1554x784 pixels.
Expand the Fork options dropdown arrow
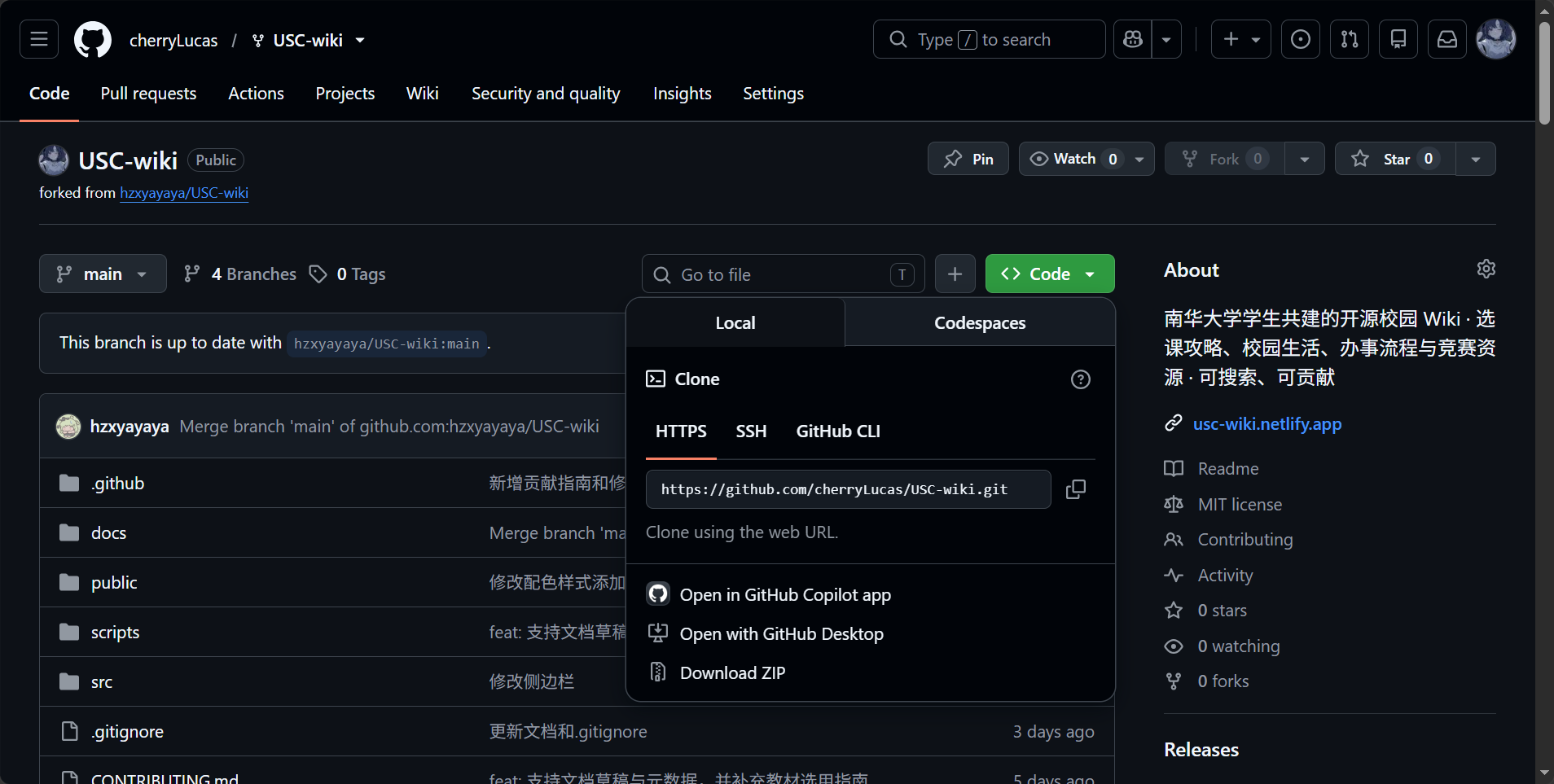point(1305,159)
